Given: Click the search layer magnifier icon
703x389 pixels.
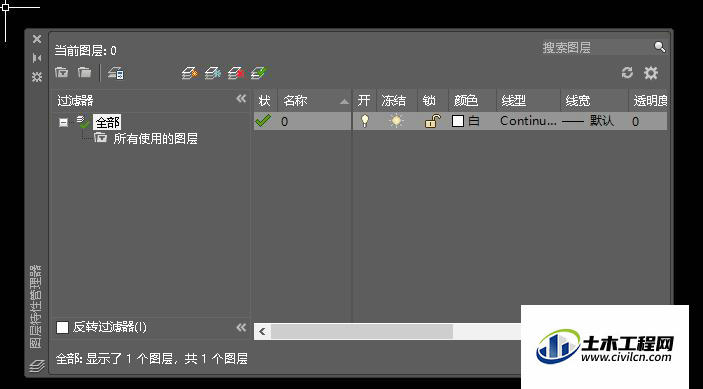Looking at the screenshot, I should coord(660,47).
